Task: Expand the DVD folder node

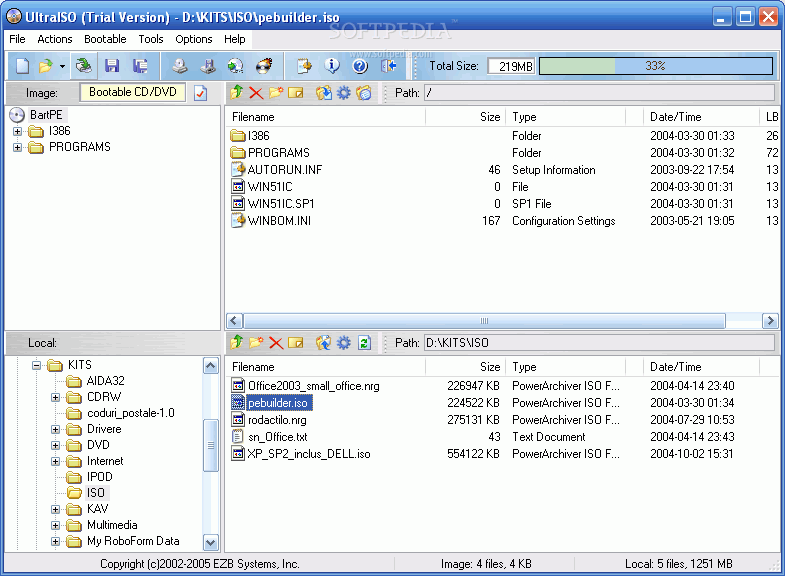Action: pos(55,445)
